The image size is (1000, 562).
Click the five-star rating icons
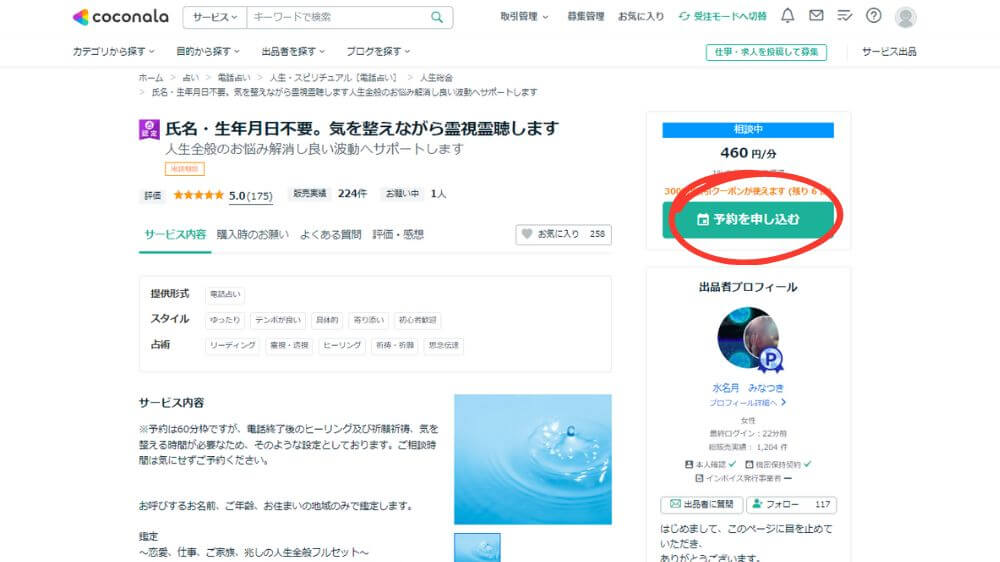point(198,195)
